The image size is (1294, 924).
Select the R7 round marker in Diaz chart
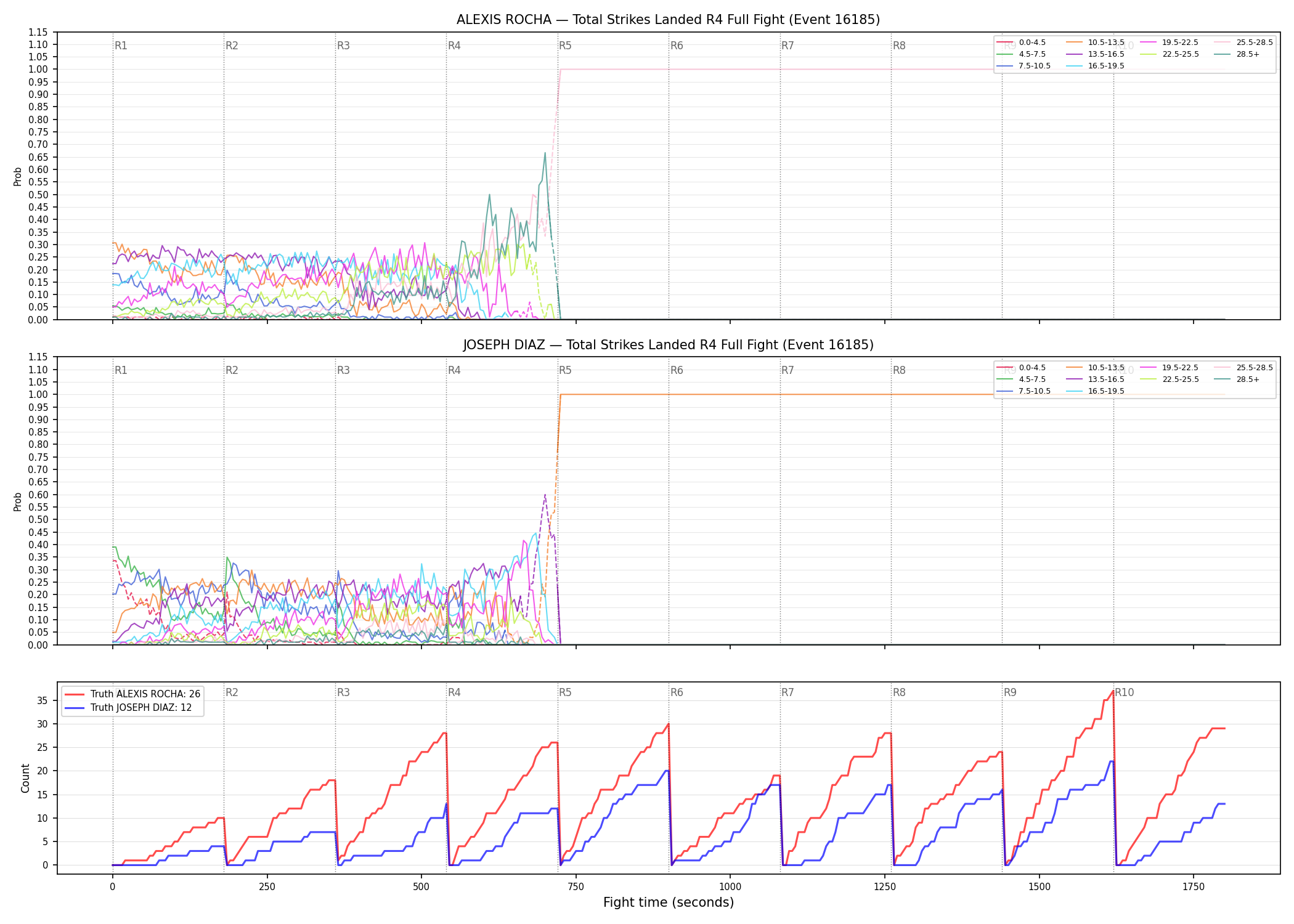[787, 370]
